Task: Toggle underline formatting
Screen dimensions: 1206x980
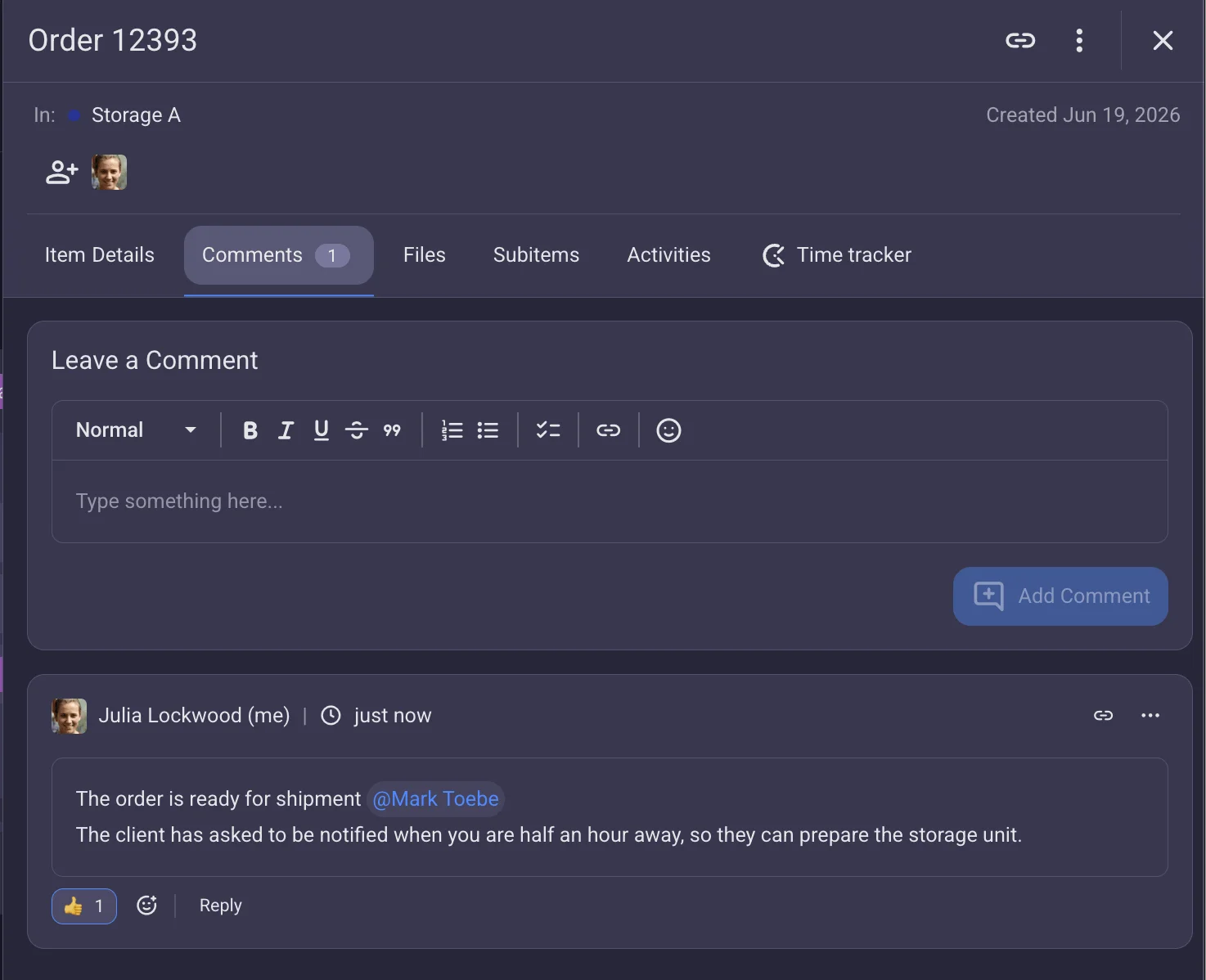Action: 321,430
